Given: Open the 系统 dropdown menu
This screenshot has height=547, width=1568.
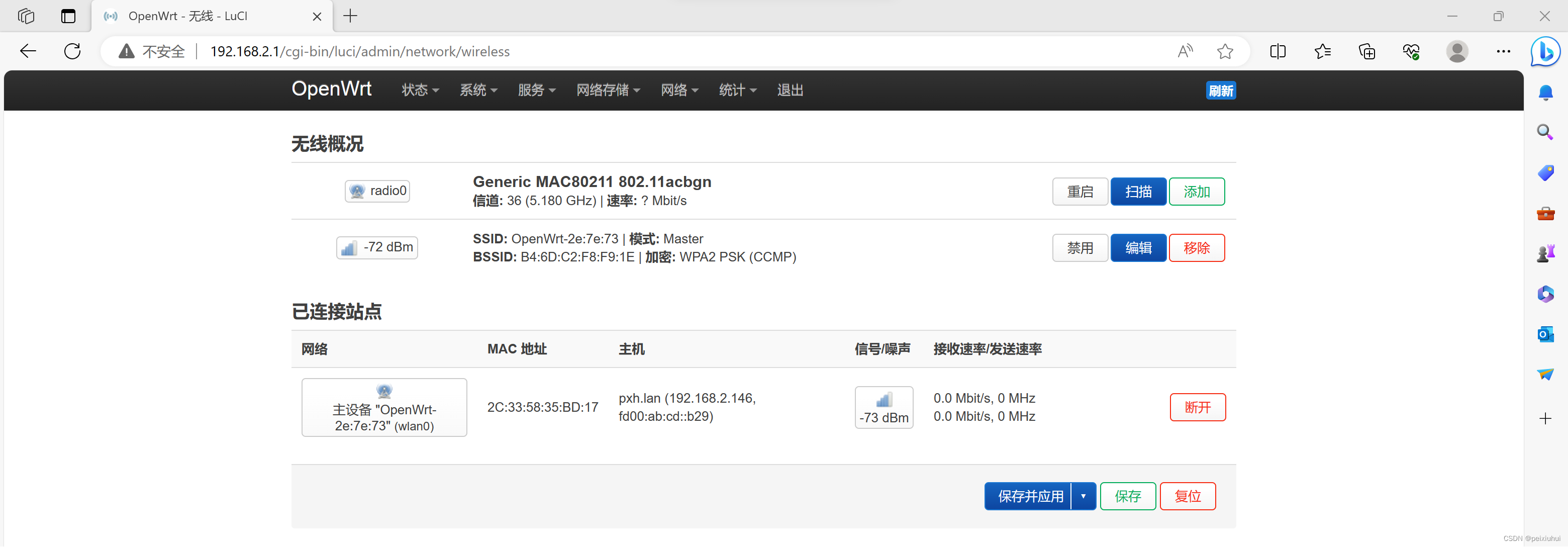Looking at the screenshot, I should click(478, 90).
